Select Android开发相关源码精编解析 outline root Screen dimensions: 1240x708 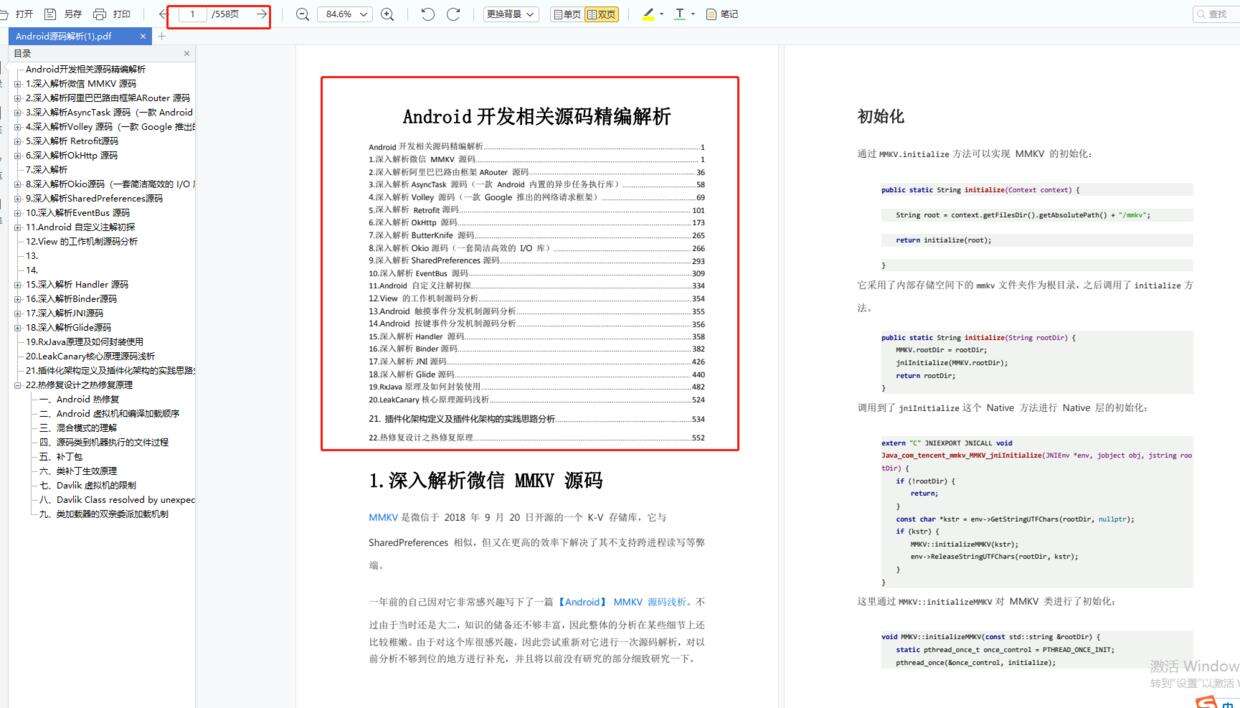click(x=85, y=69)
